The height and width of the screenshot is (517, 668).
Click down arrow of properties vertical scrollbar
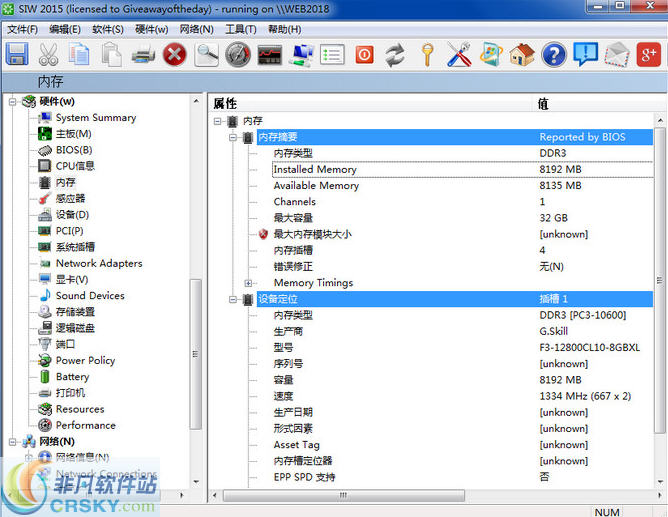(x=660, y=482)
